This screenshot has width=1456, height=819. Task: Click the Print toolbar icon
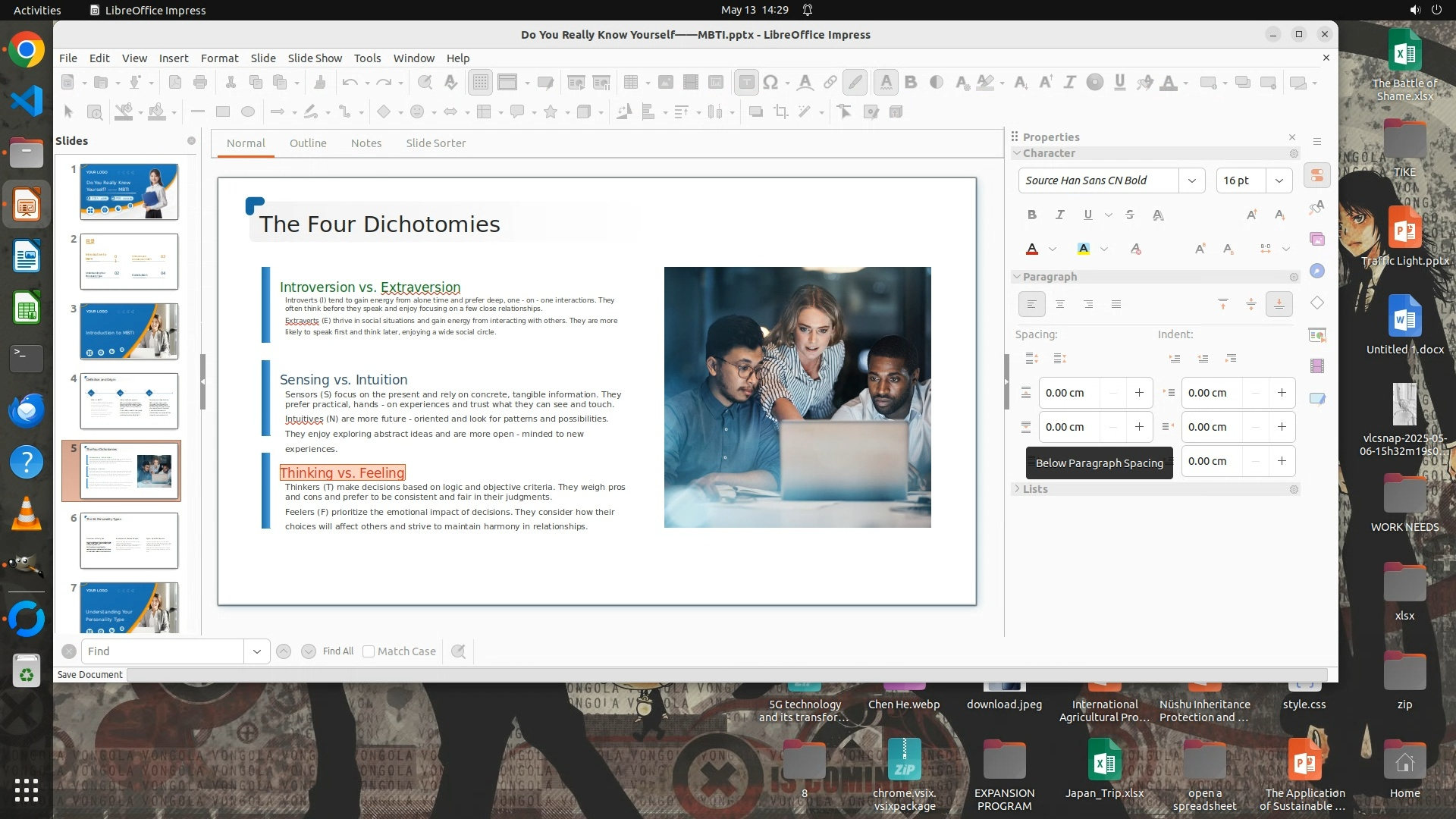click(200, 83)
